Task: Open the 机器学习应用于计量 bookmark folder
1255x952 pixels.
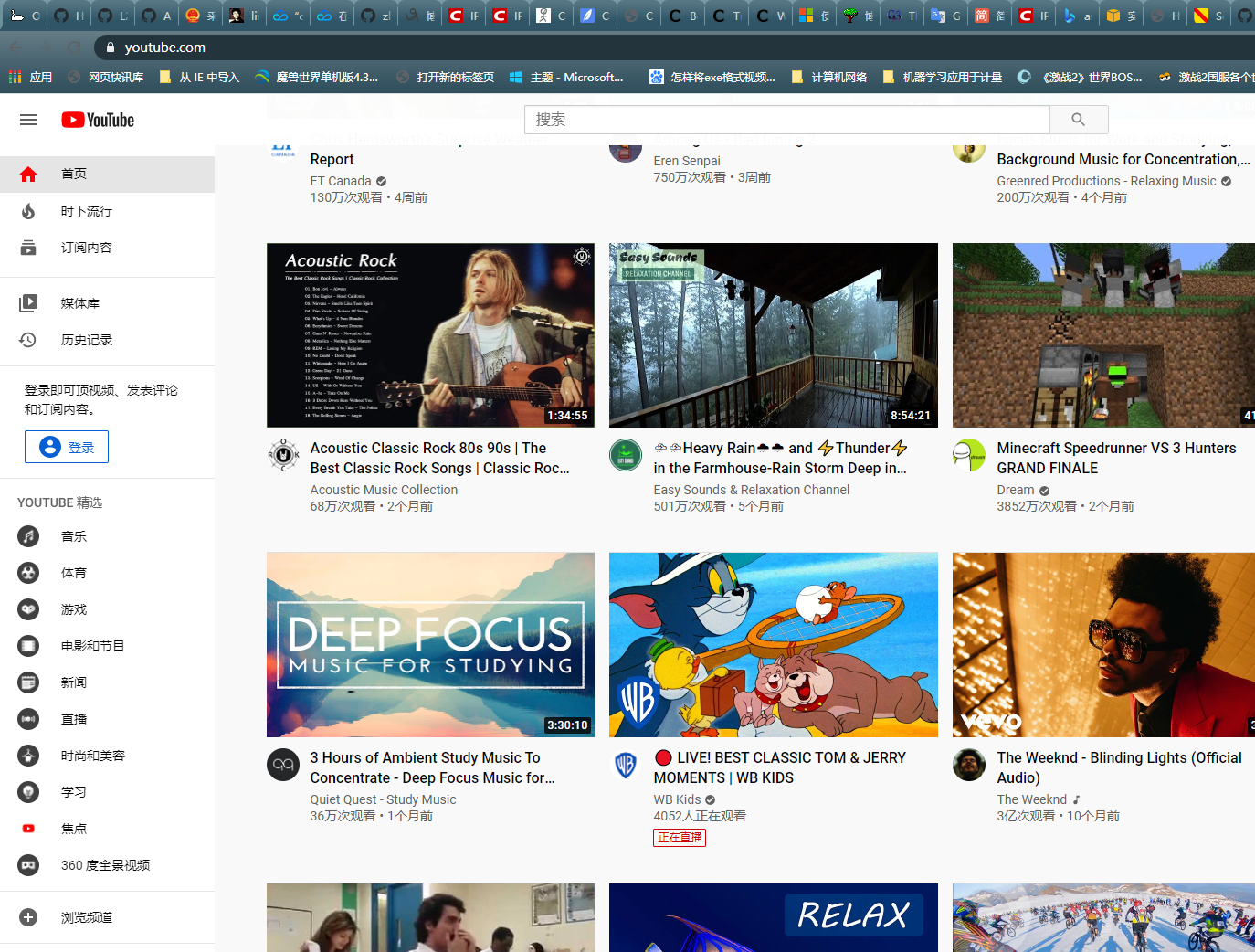Action: tap(943, 78)
